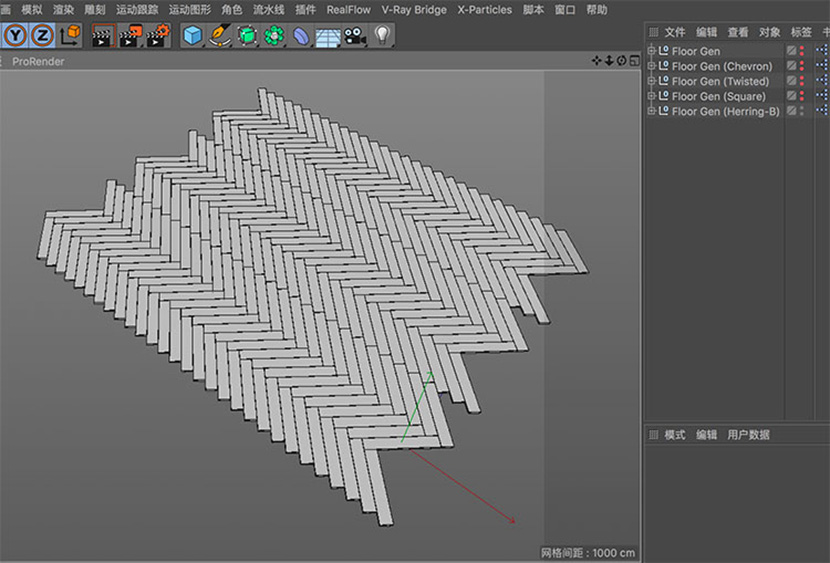Expand the Floor Gen (Twisted) row
Viewport: 830px width, 563px height.
coord(652,81)
